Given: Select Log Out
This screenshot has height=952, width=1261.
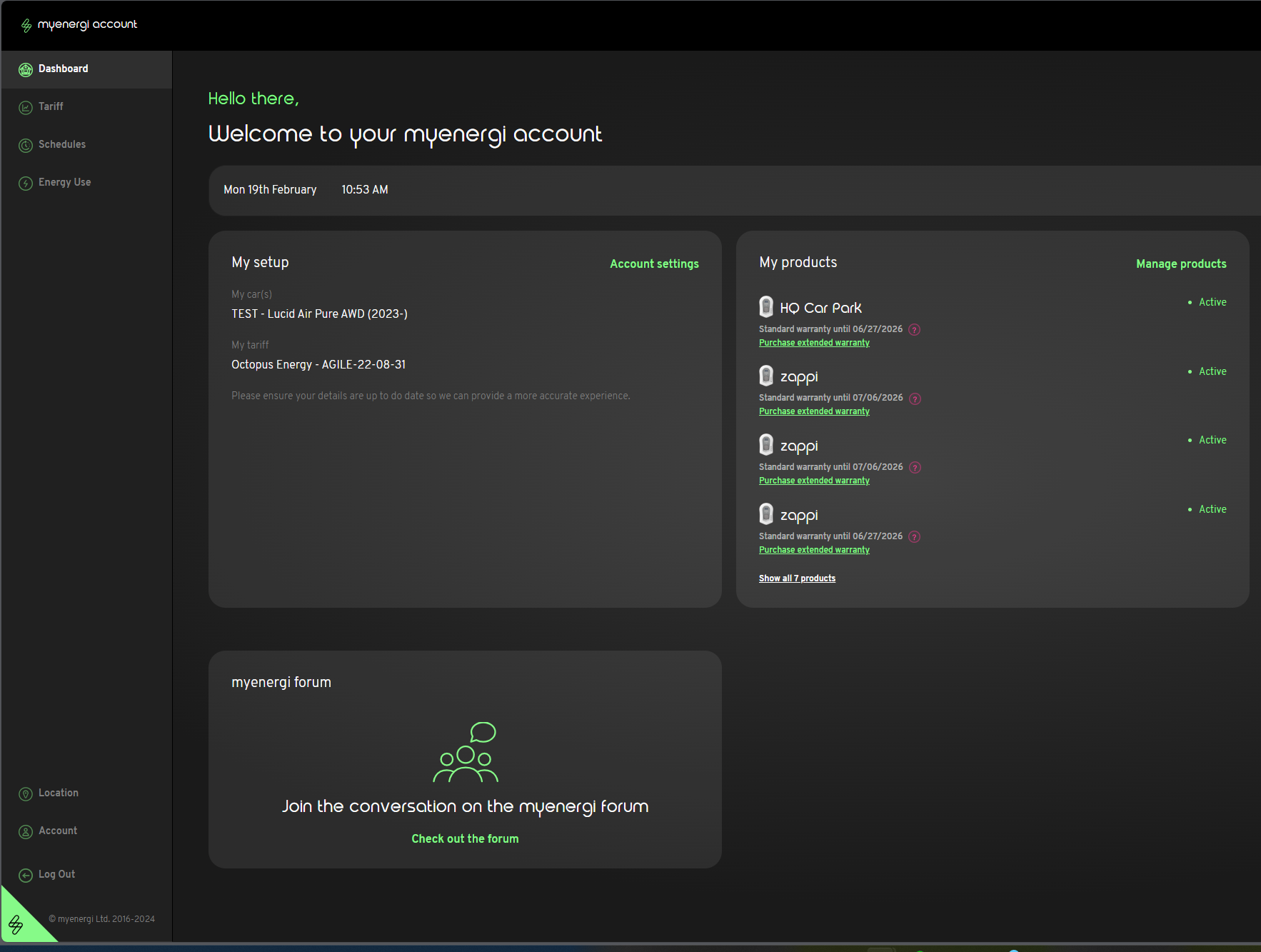Looking at the screenshot, I should pos(86,875).
